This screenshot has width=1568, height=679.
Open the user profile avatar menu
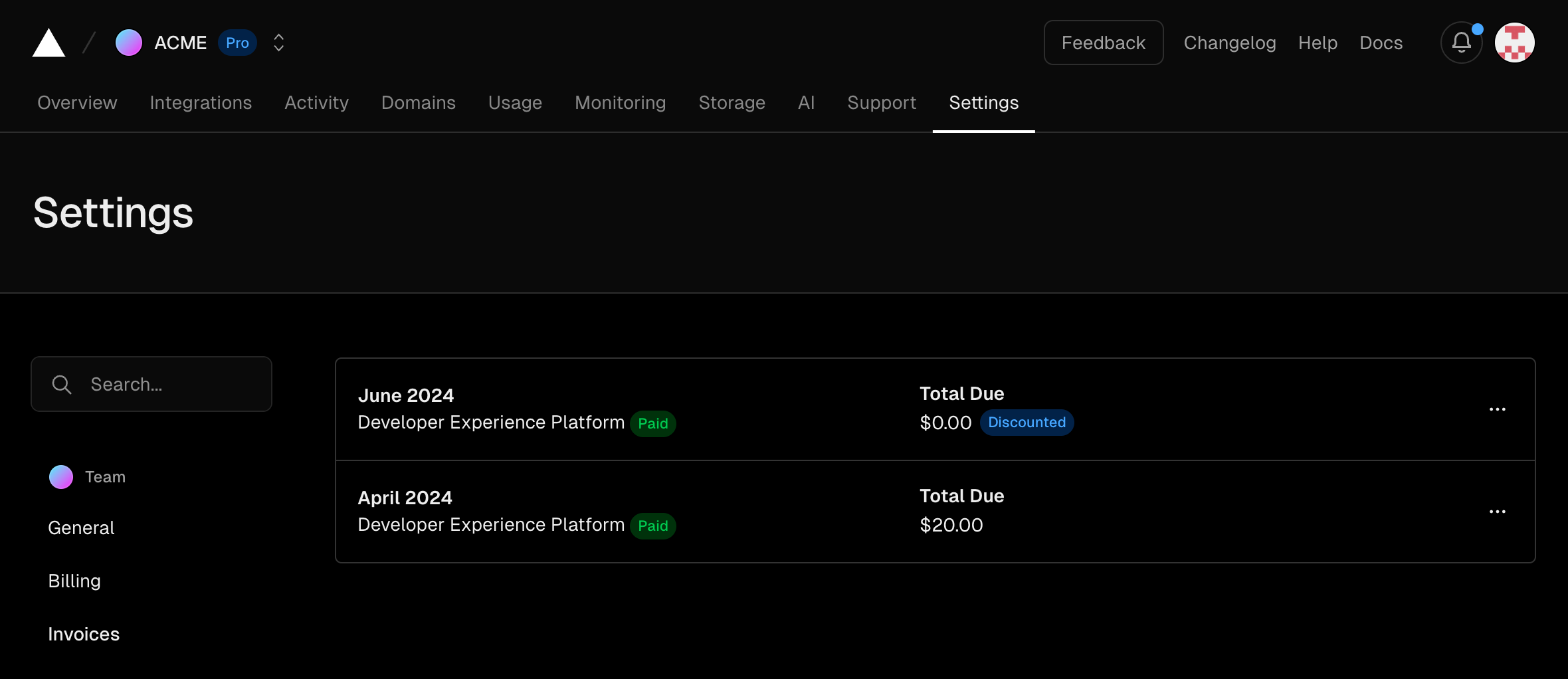click(x=1514, y=43)
